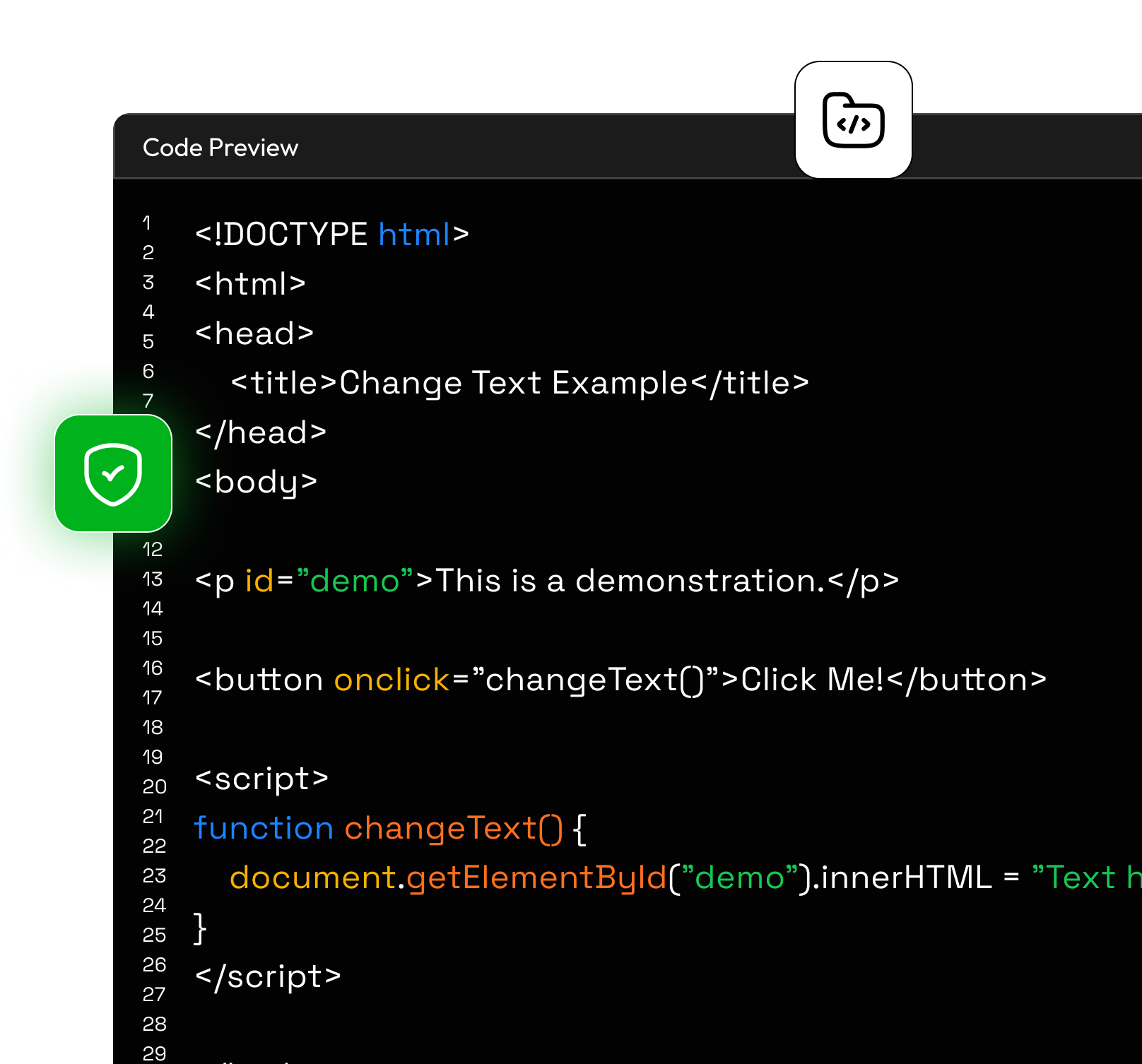Click line number 28 in the gutter
Screen dimensions: 1142x1064
[154, 1024]
